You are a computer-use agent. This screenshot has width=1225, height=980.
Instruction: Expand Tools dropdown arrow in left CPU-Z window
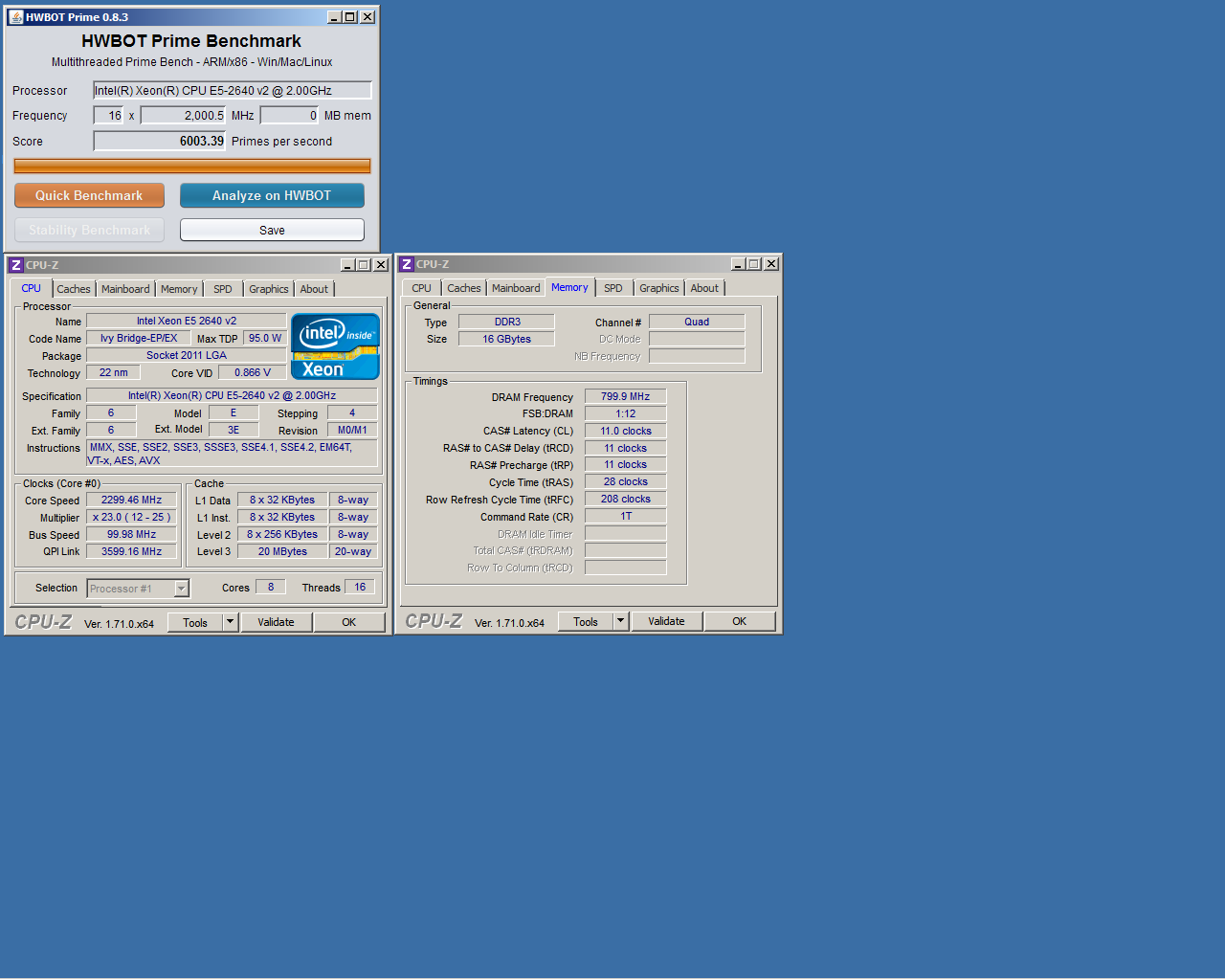coord(230,622)
